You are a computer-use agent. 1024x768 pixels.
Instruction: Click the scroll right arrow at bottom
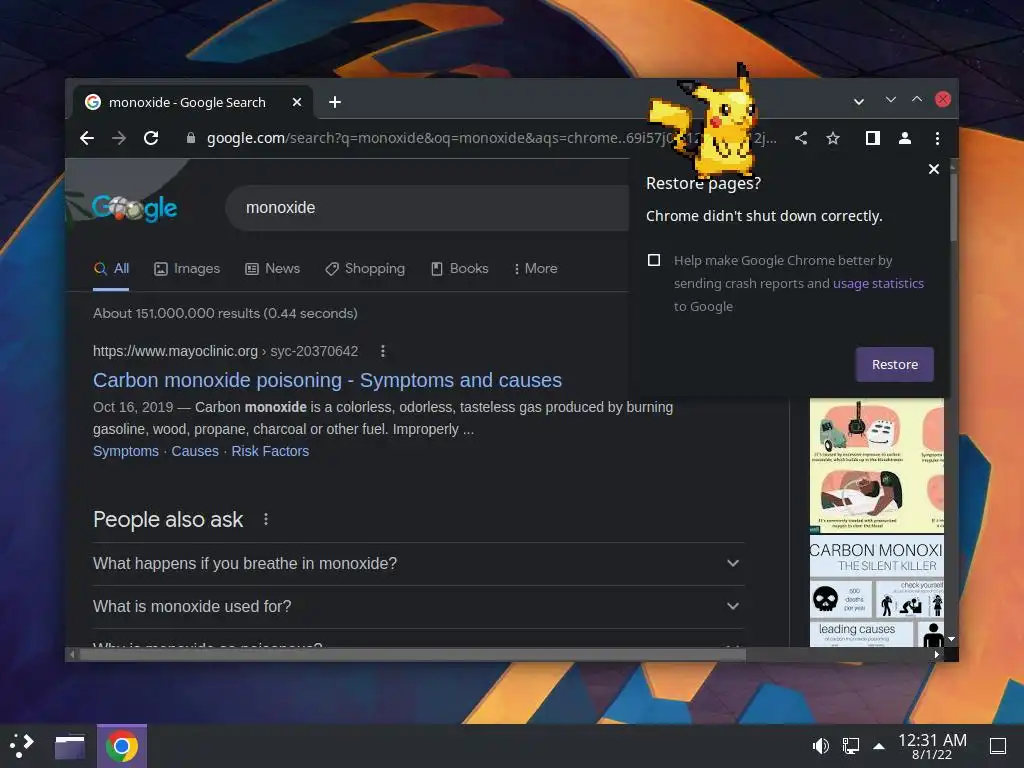tap(937, 654)
